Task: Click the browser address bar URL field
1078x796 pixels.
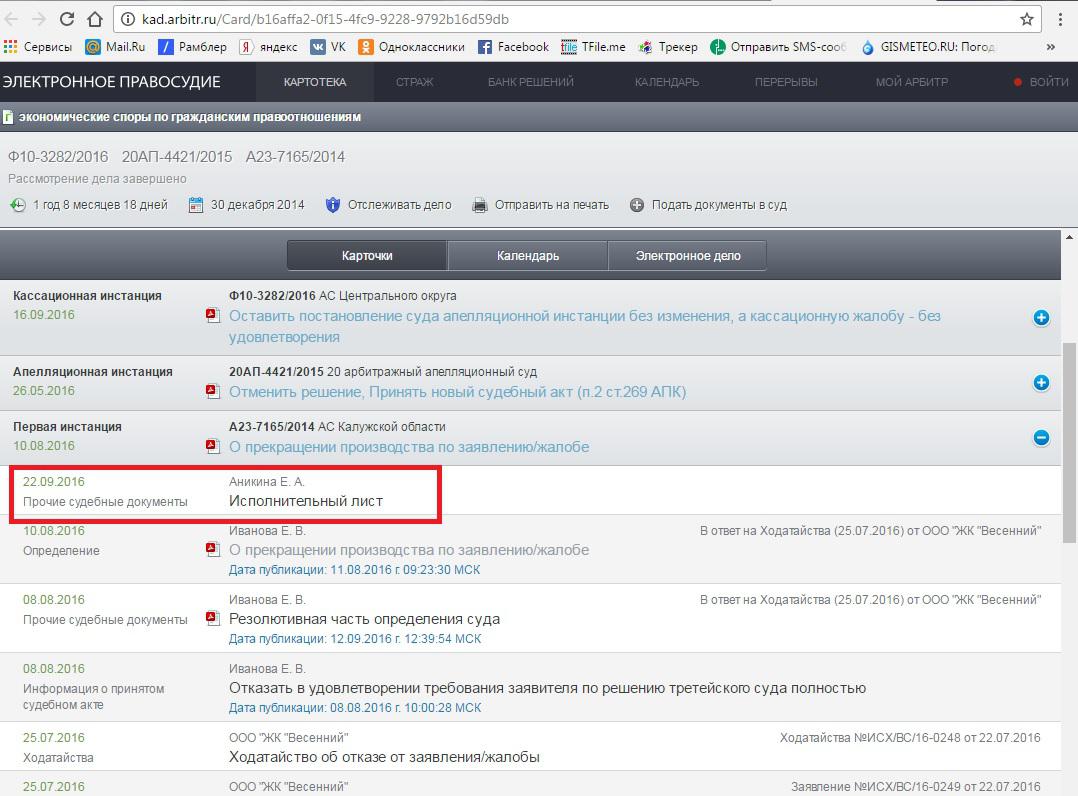Action: point(560,19)
